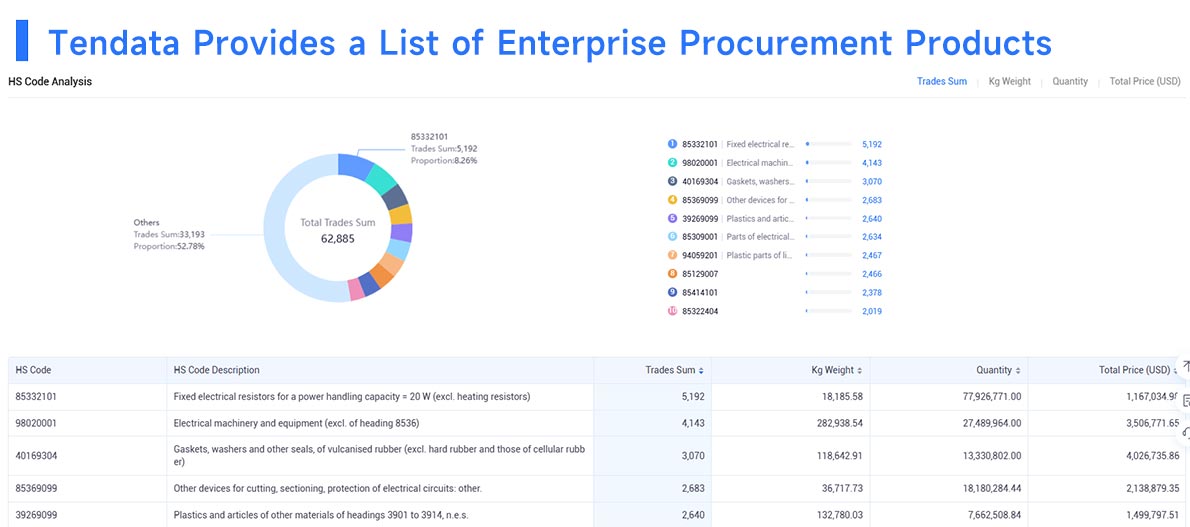1190x527 pixels.
Task: Click progress bar for legend item 98020001
Action: tap(828, 163)
